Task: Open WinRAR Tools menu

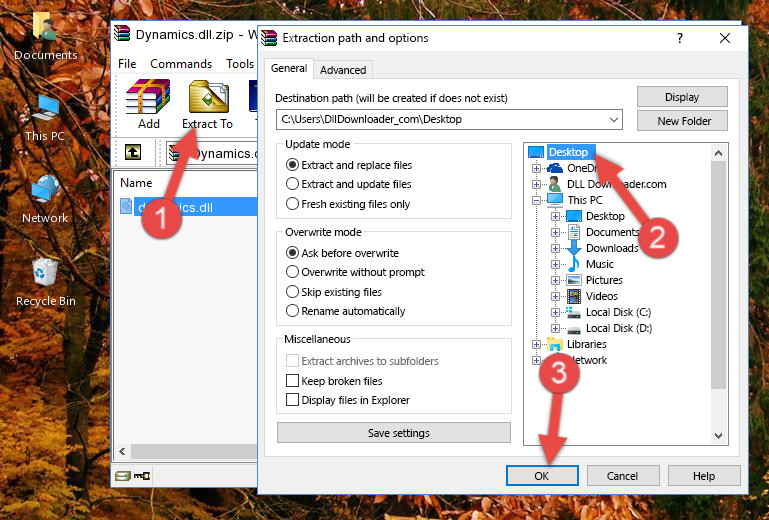Action: [240, 64]
